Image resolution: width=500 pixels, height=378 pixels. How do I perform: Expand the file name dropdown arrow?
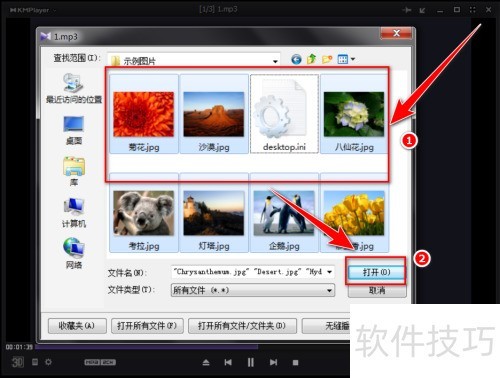point(330,272)
